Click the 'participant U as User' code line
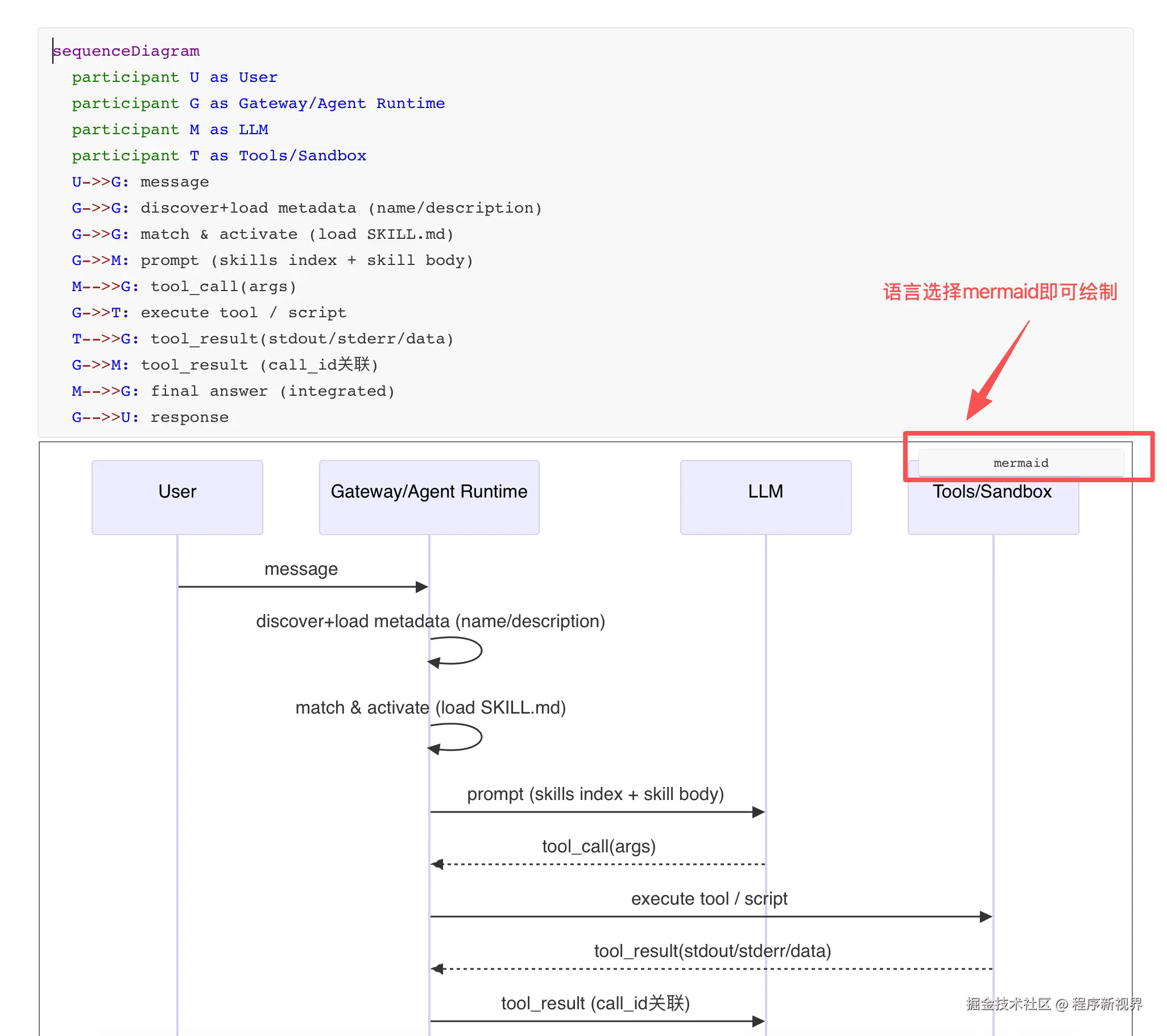Viewport: 1167px width, 1036px height. tap(174, 77)
